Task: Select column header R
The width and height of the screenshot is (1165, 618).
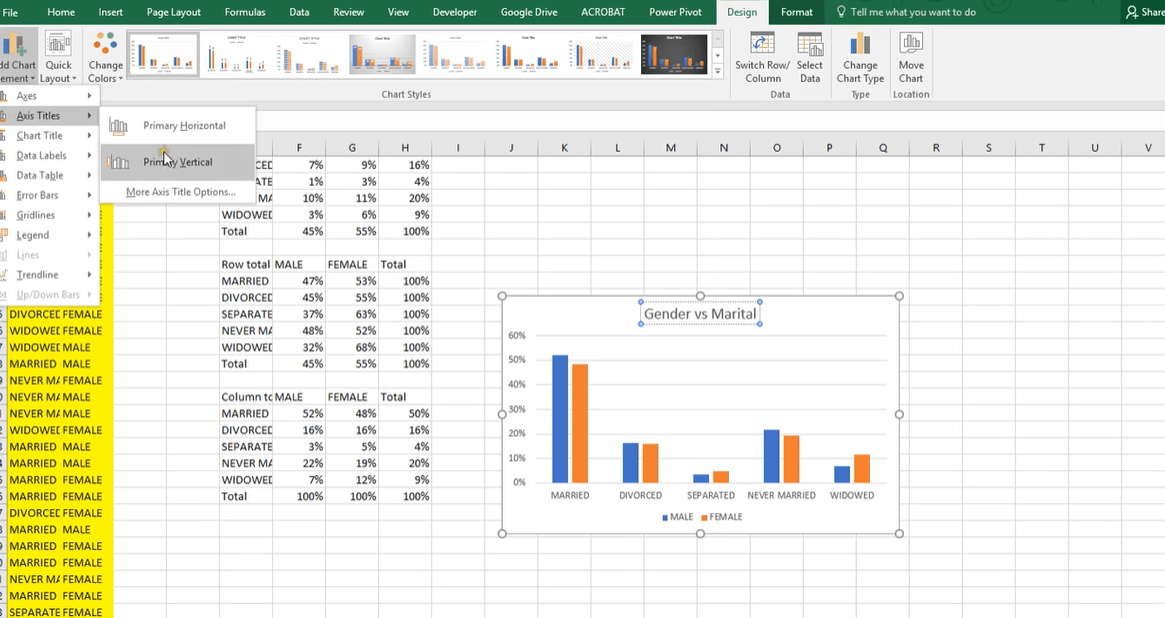Action: [x=935, y=148]
